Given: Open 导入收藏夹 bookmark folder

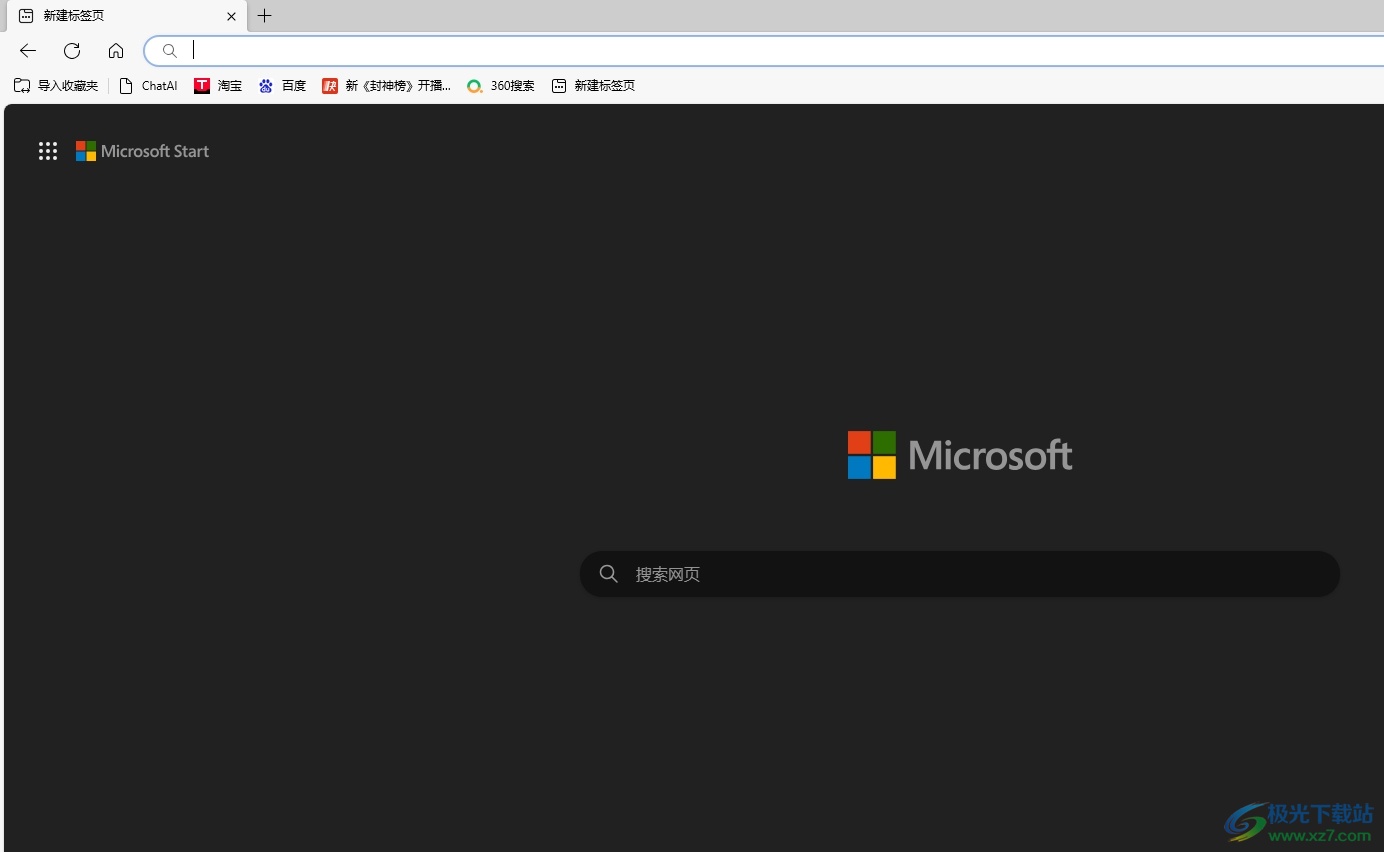Looking at the screenshot, I should tap(56, 86).
